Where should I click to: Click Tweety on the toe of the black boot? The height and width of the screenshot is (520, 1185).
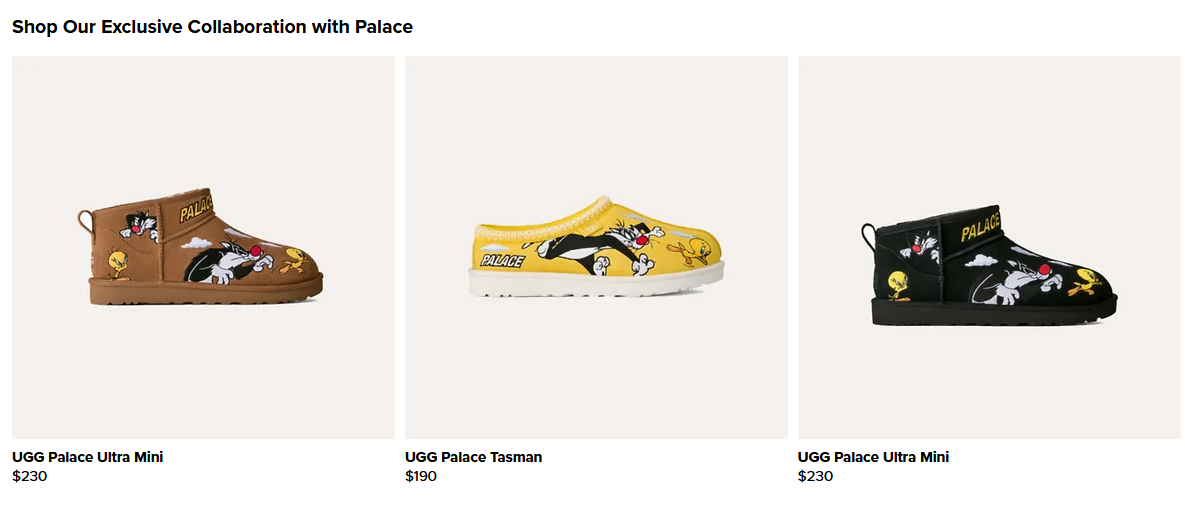point(1086,278)
